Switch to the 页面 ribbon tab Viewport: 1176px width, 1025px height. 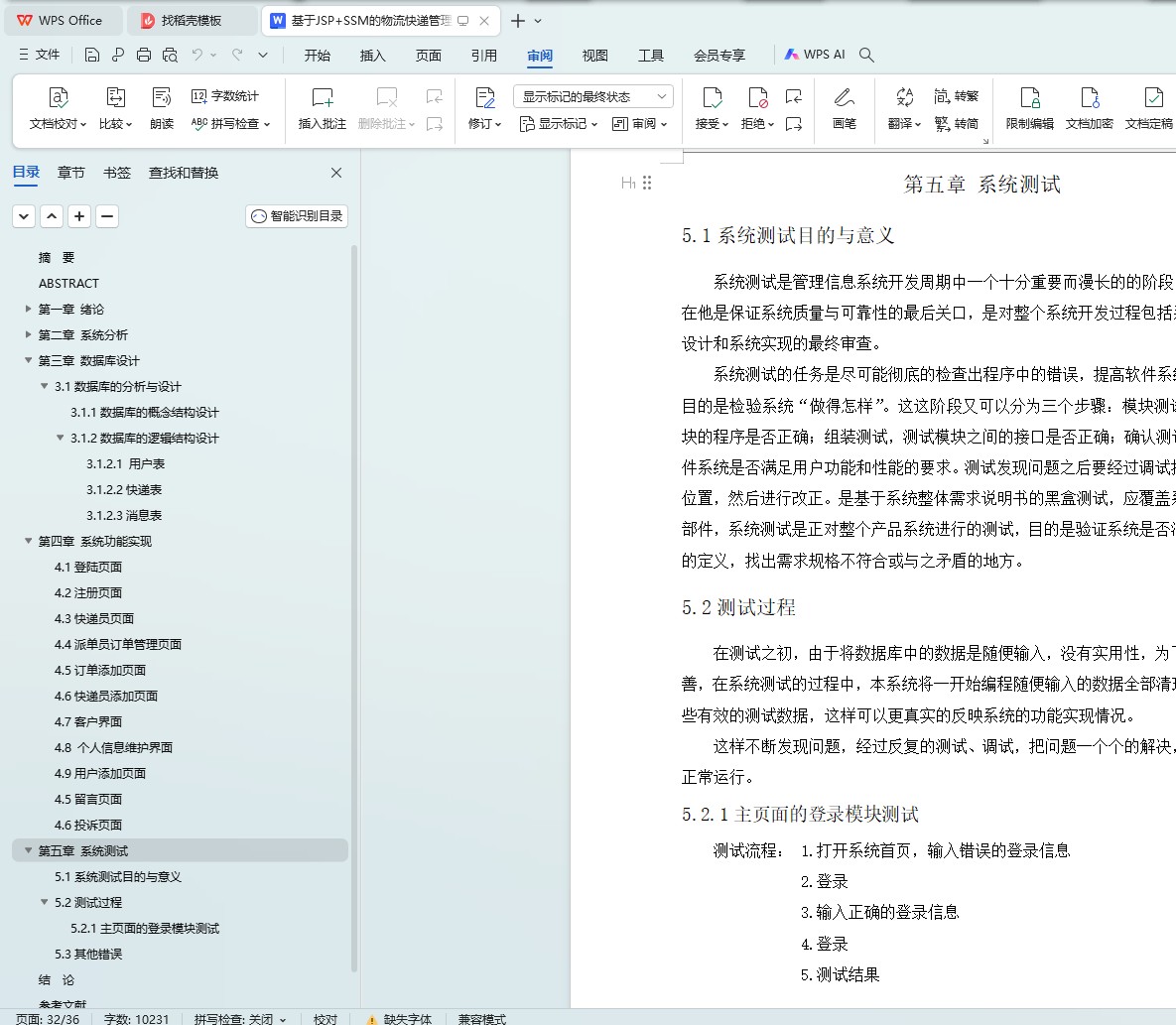[x=429, y=56]
